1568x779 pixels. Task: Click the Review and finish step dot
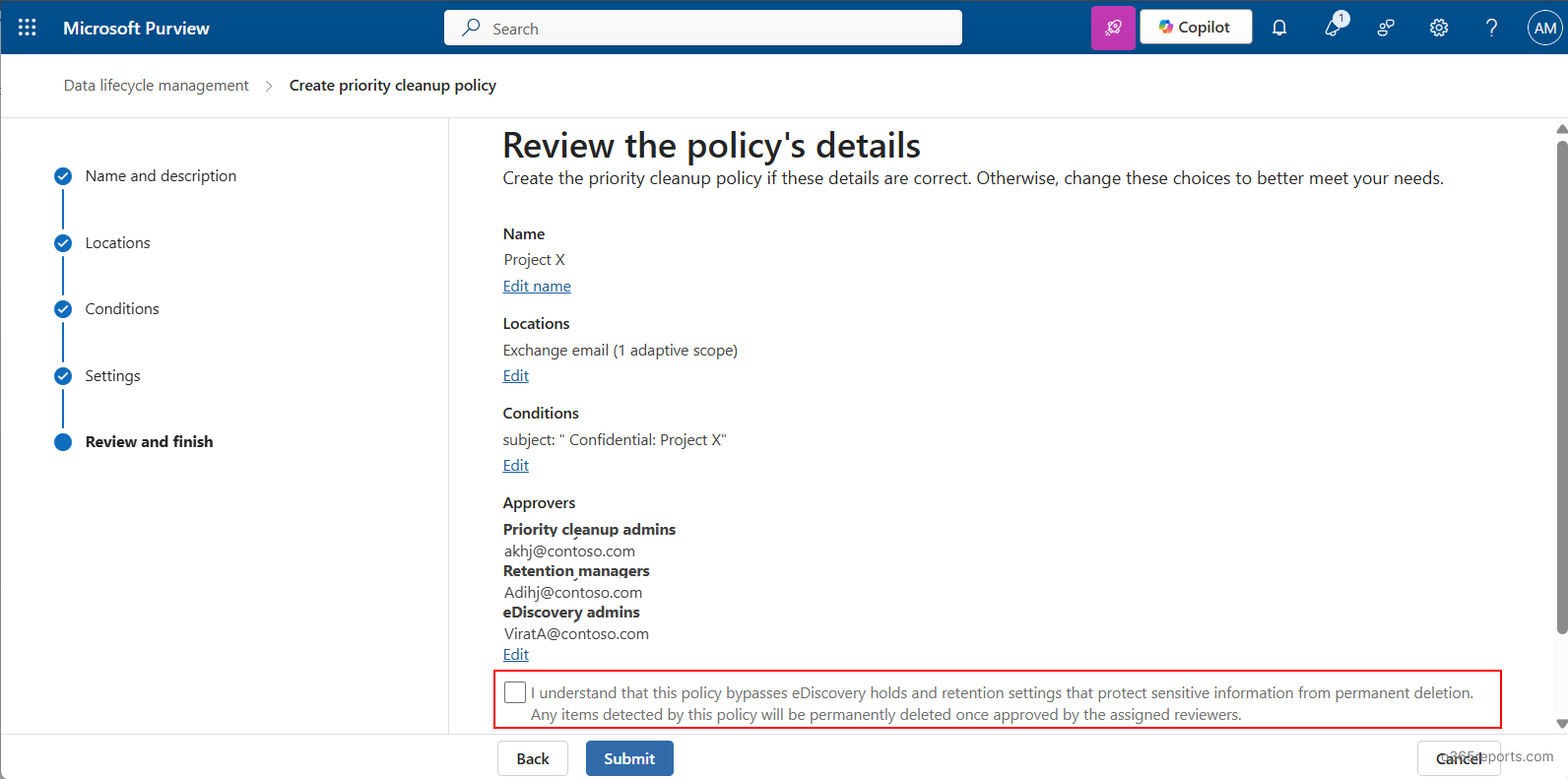point(63,442)
